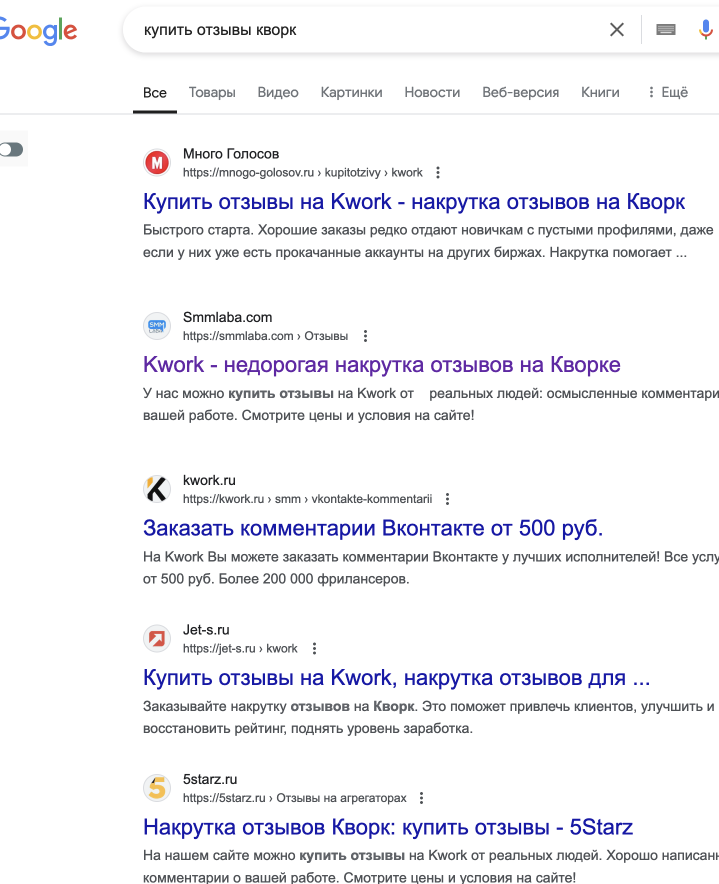Switch to the Книги tab
This screenshot has width=719, height=884.
[600, 92]
